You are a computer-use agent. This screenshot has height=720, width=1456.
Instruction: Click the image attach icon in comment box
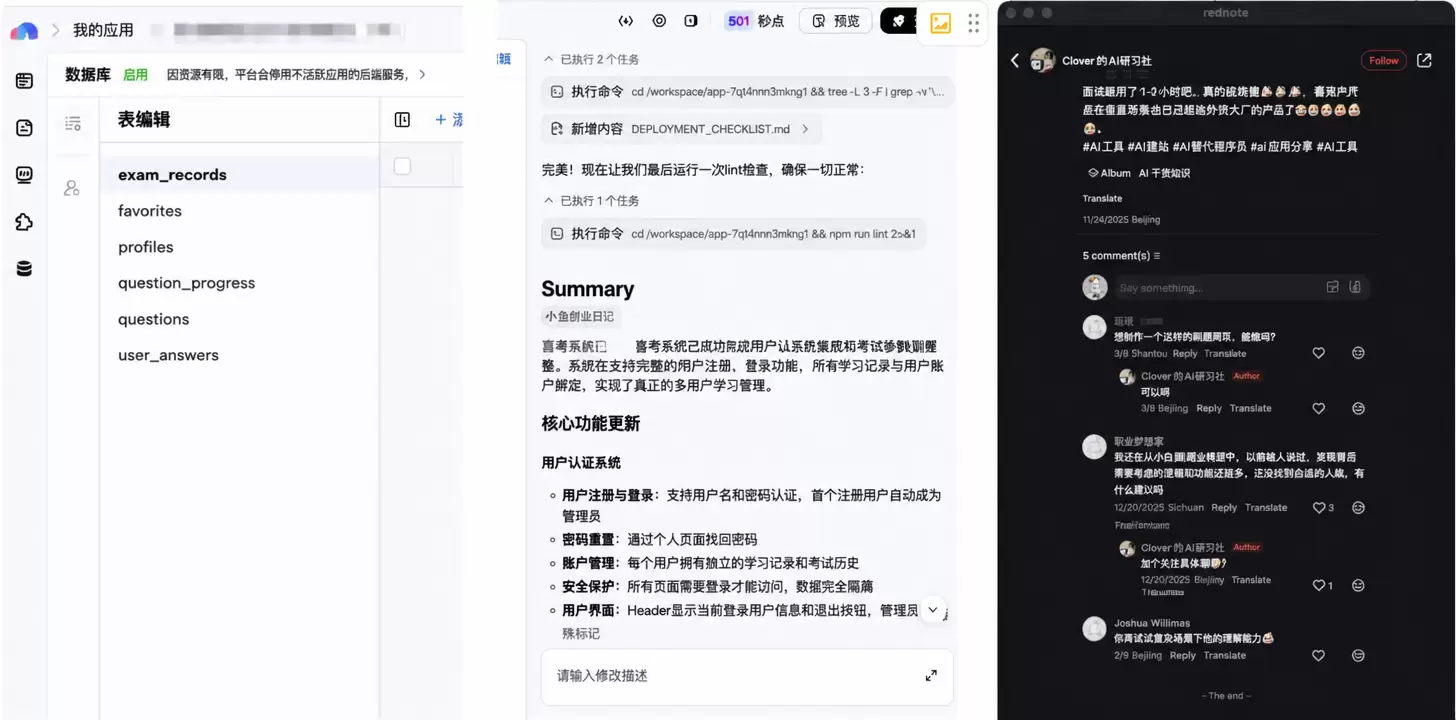(1332, 288)
